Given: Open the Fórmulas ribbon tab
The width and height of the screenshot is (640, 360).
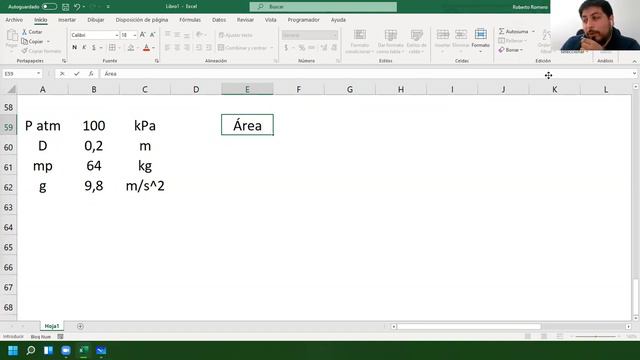Looking at the screenshot, I should (190, 20).
